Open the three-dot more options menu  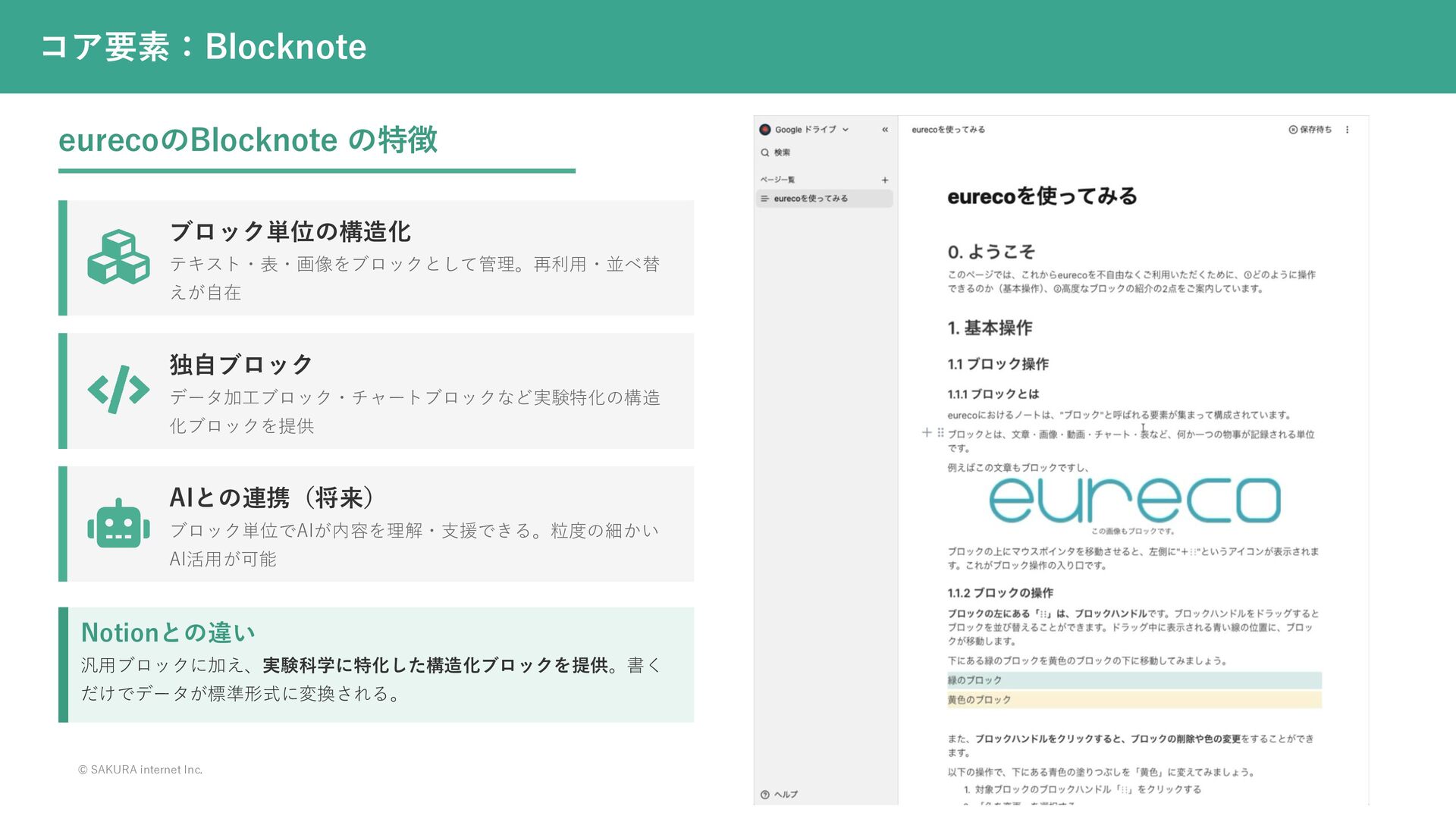click(x=1348, y=130)
